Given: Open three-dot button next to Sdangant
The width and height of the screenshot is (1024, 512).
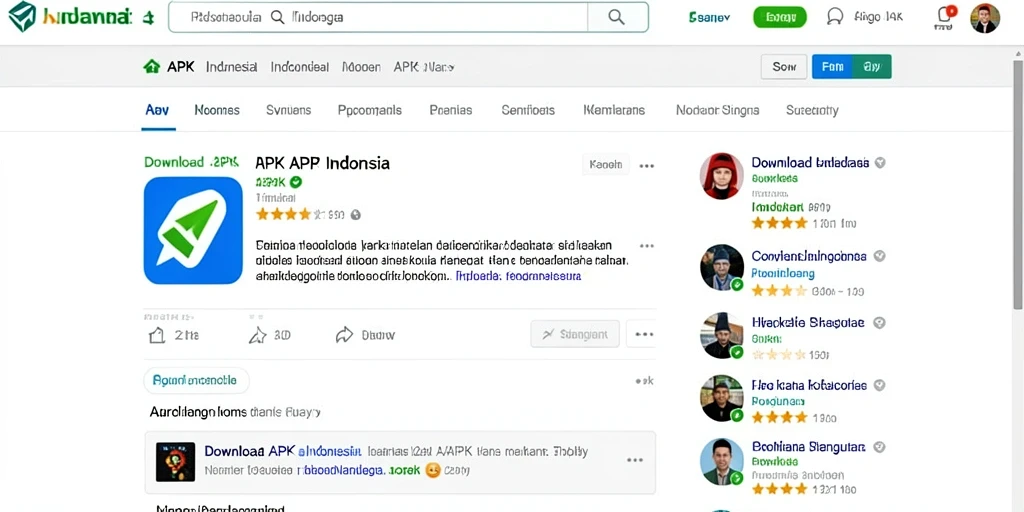Looking at the screenshot, I should [644, 334].
